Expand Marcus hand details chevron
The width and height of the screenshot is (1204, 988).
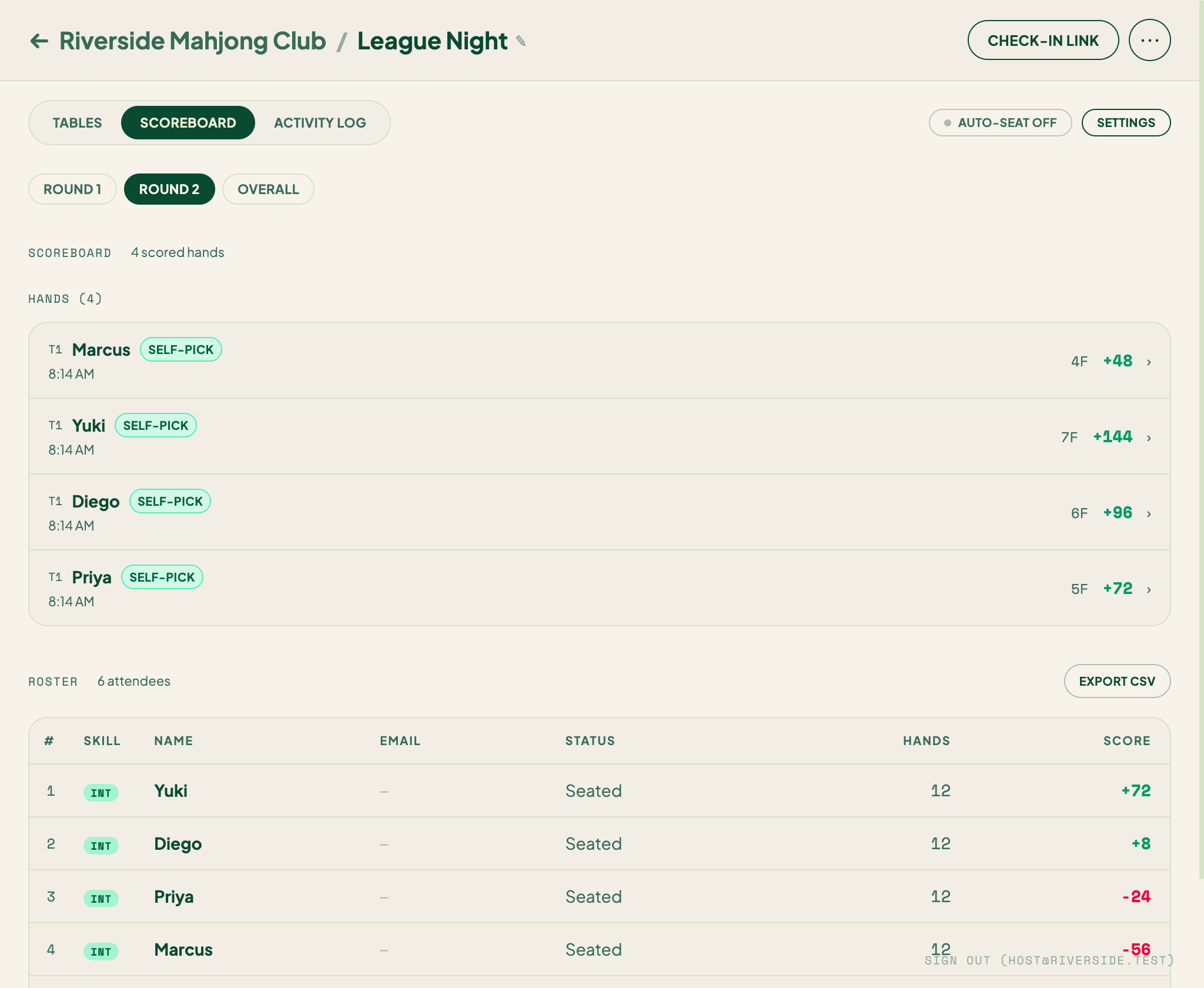click(x=1149, y=362)
